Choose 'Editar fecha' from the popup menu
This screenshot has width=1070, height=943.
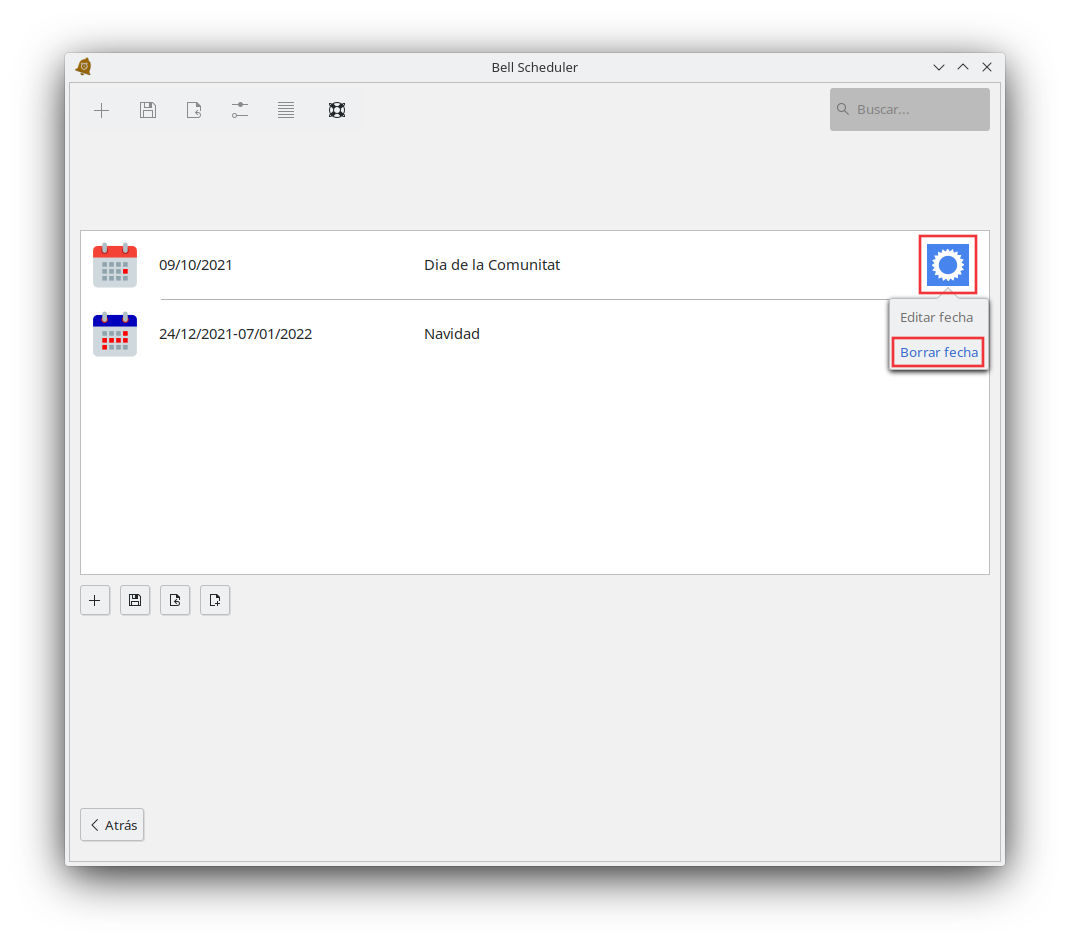pos(936,318)
